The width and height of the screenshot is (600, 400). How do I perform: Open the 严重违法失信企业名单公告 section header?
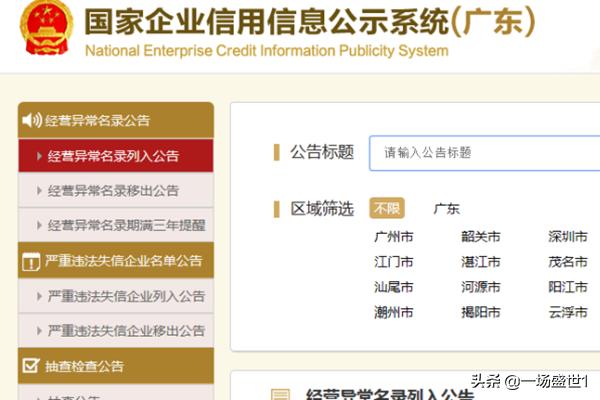click(x=116, y=261)
